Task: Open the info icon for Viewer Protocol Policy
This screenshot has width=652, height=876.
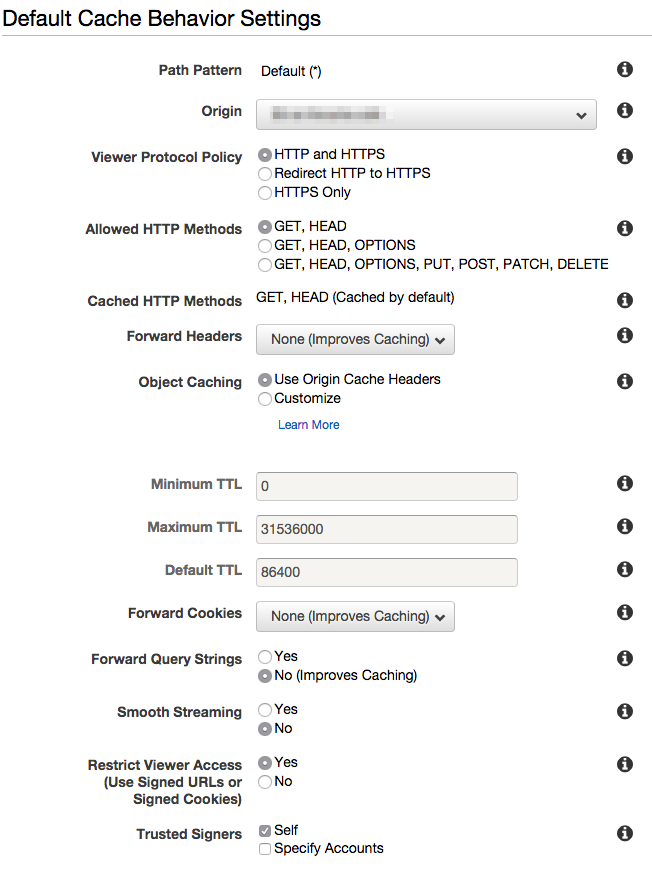Action: click(625, 156)
